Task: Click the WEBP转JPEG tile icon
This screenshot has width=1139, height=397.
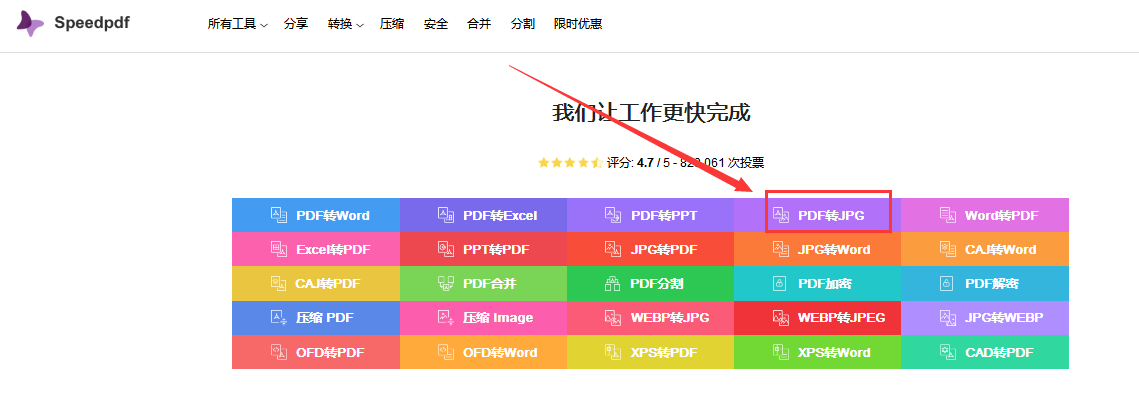Action: [x=780, y=317]
